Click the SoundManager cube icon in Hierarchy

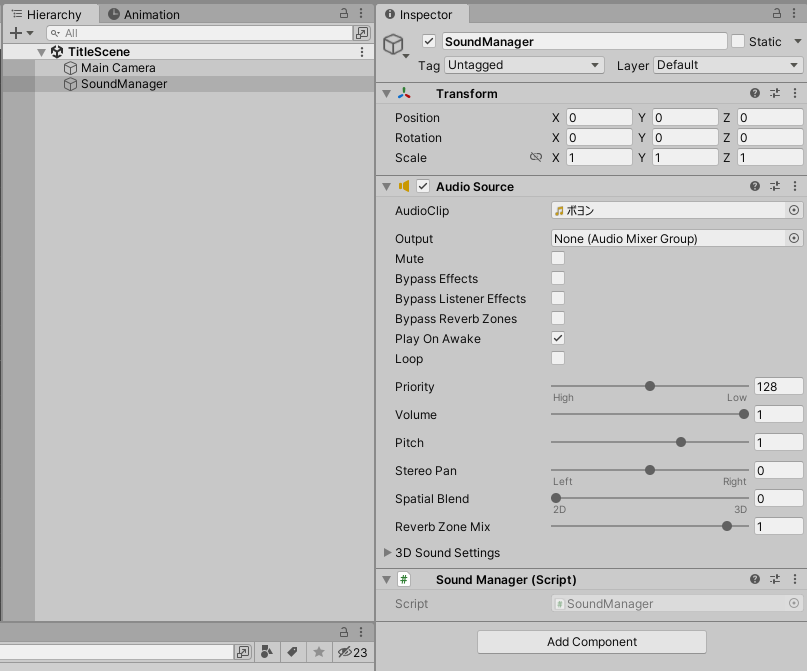pos(70,84)
